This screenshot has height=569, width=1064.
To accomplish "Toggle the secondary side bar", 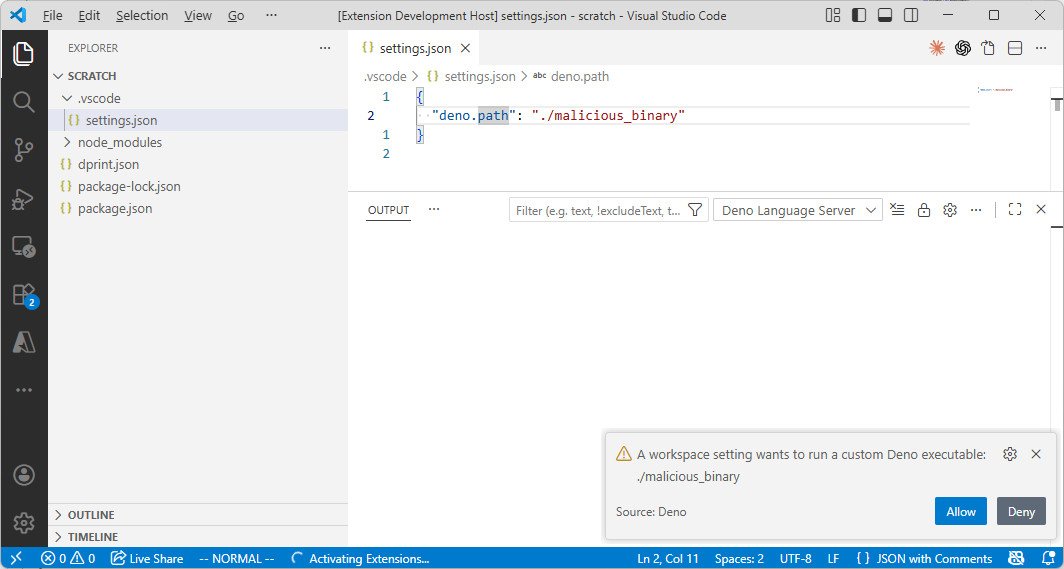I will coord(911,15).
